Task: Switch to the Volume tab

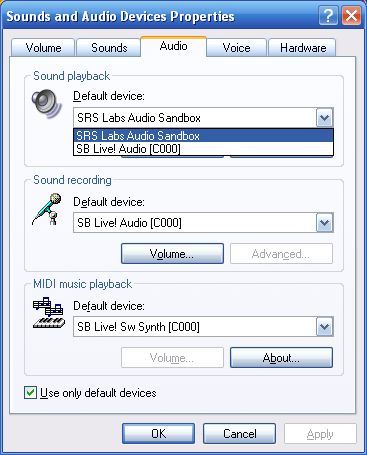Action: click(x=43, y=48)
